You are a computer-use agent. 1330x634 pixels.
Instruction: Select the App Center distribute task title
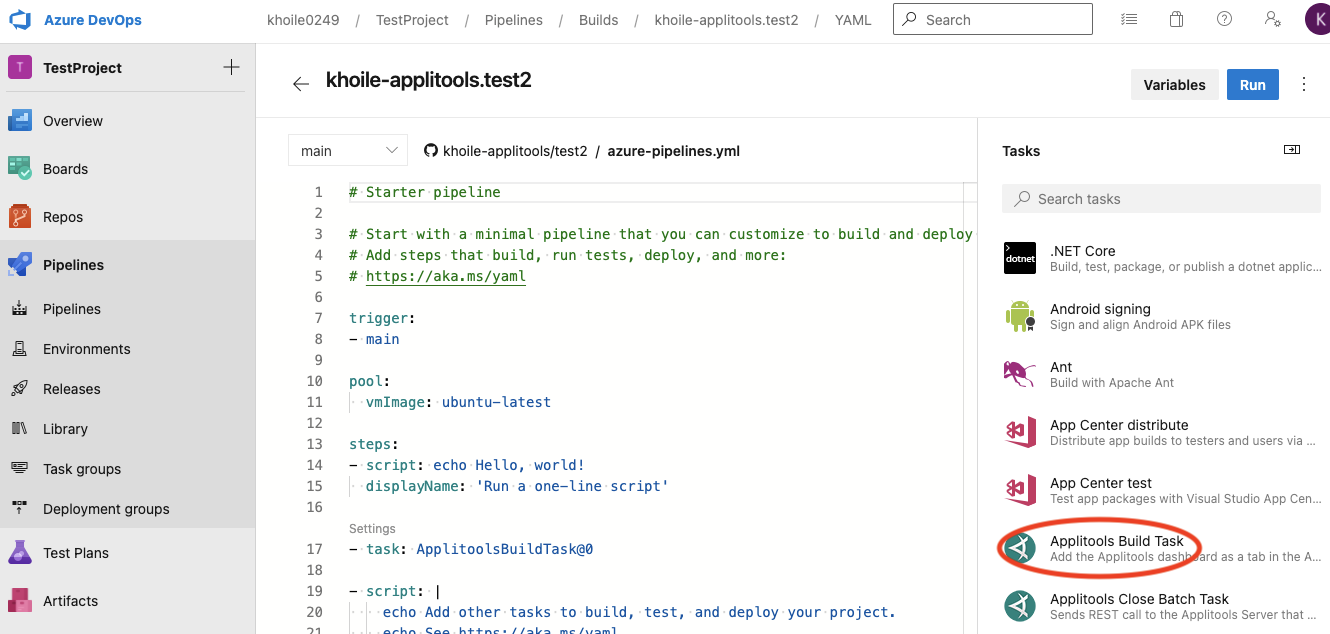coord(1119,425)
